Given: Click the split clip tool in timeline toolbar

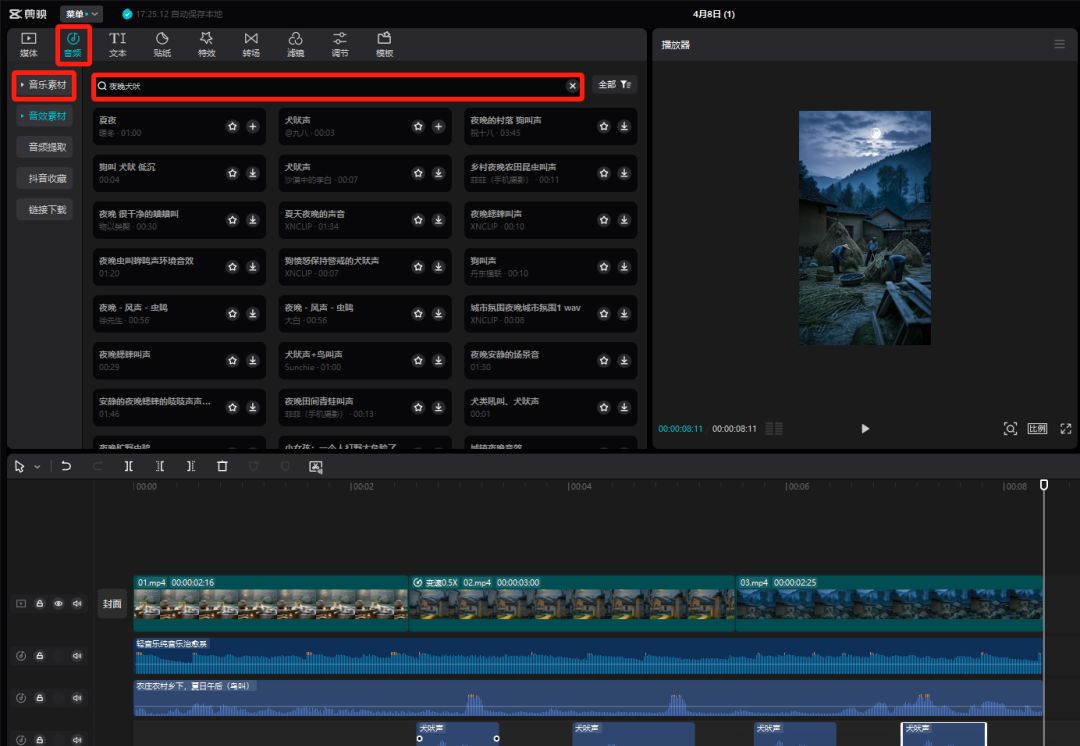Looking at the screenshot, I should [128, 466].
